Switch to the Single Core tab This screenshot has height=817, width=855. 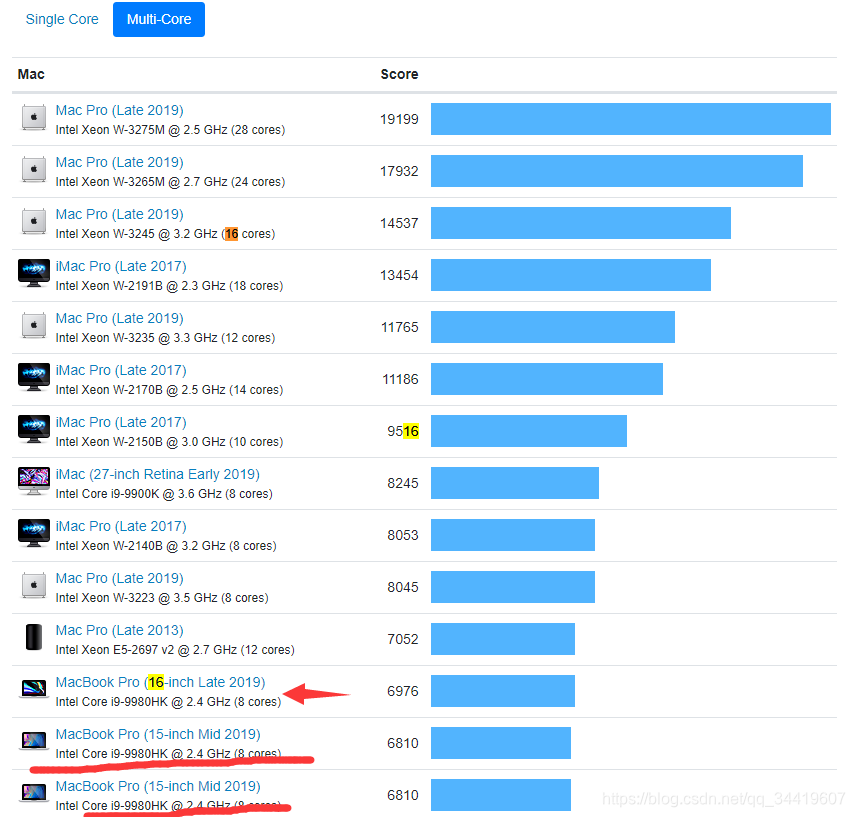62,19
